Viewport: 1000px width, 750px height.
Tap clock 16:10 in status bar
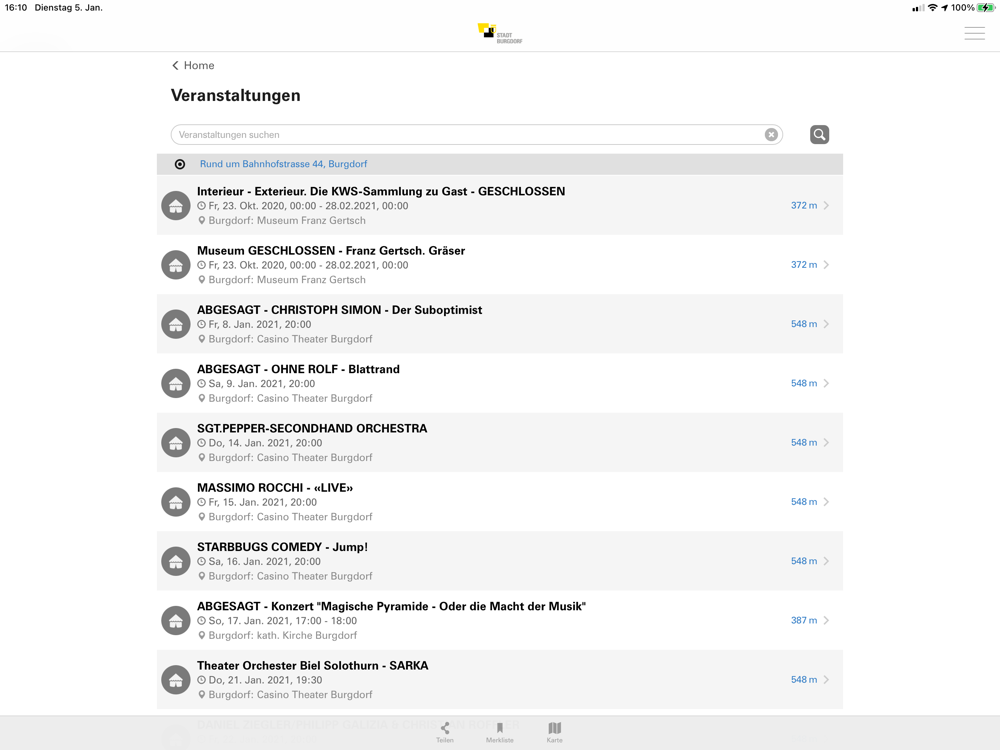point(16,8)
